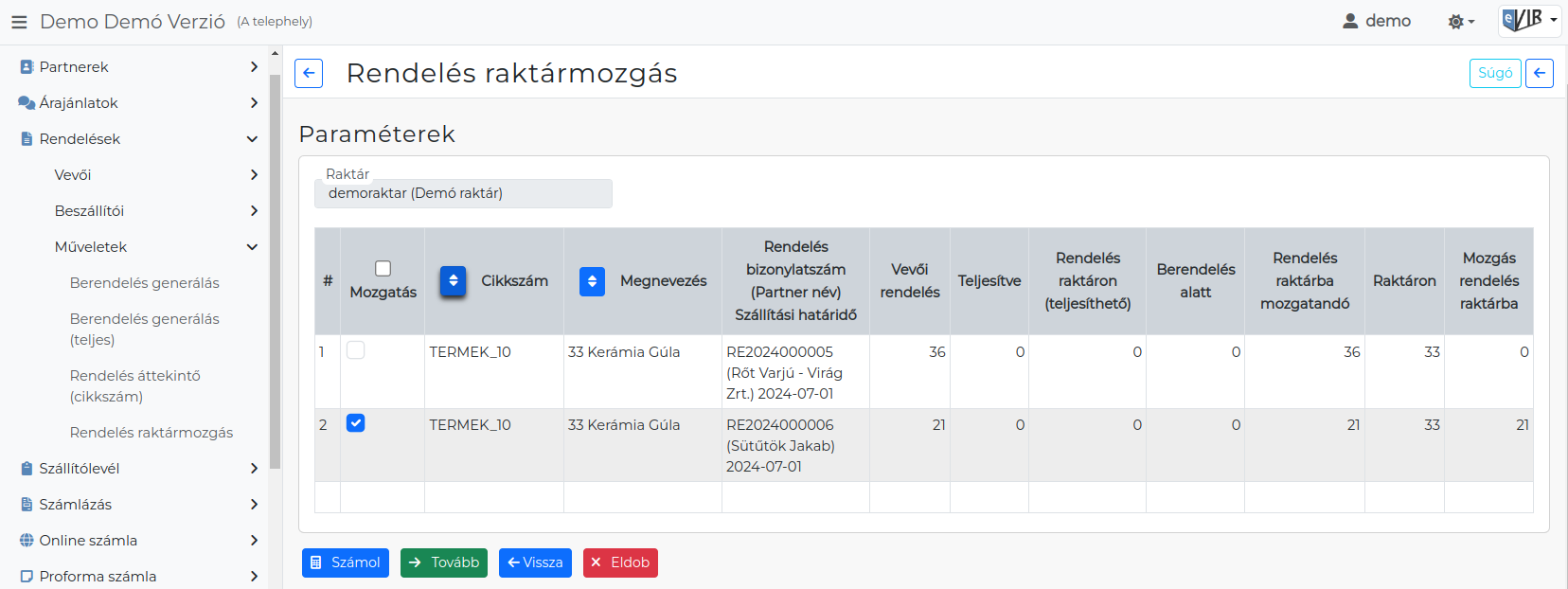The image size is (1568, 589).
Task: Collapse the Rendelések menu chevron
Action: click(x=252, y=139)
